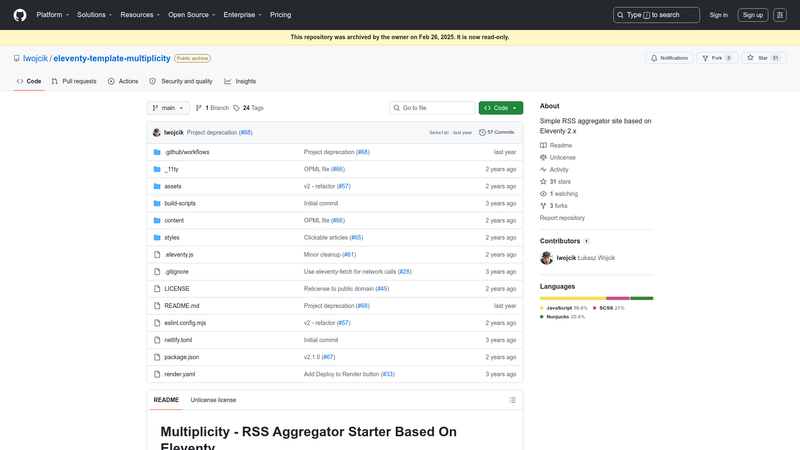Click the eslint.config.mjs file icon
The width and height of the screenshot is (800, 450).
click(157, 323)
